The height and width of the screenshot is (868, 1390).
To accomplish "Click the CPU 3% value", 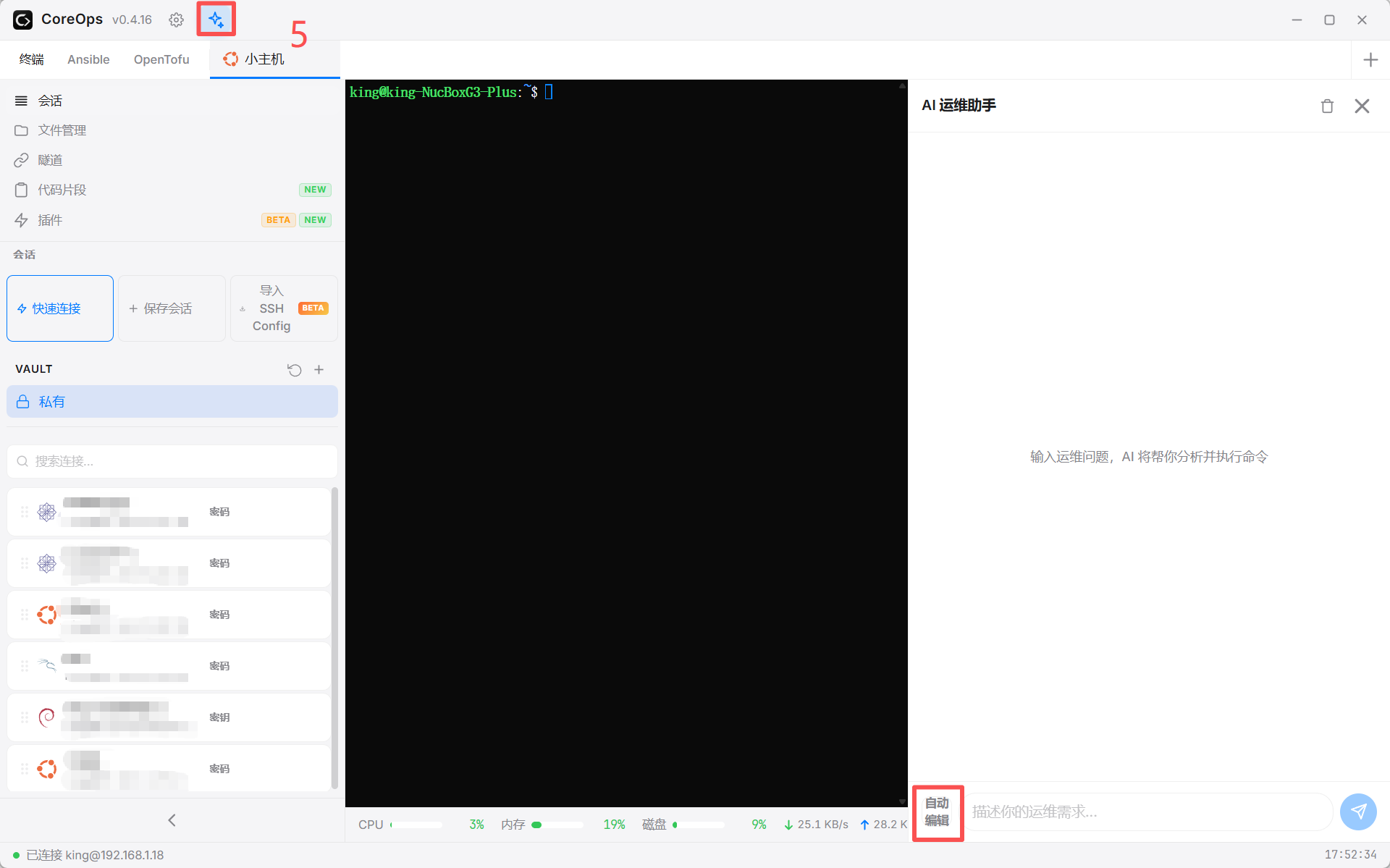I will [x=476, y=825].
